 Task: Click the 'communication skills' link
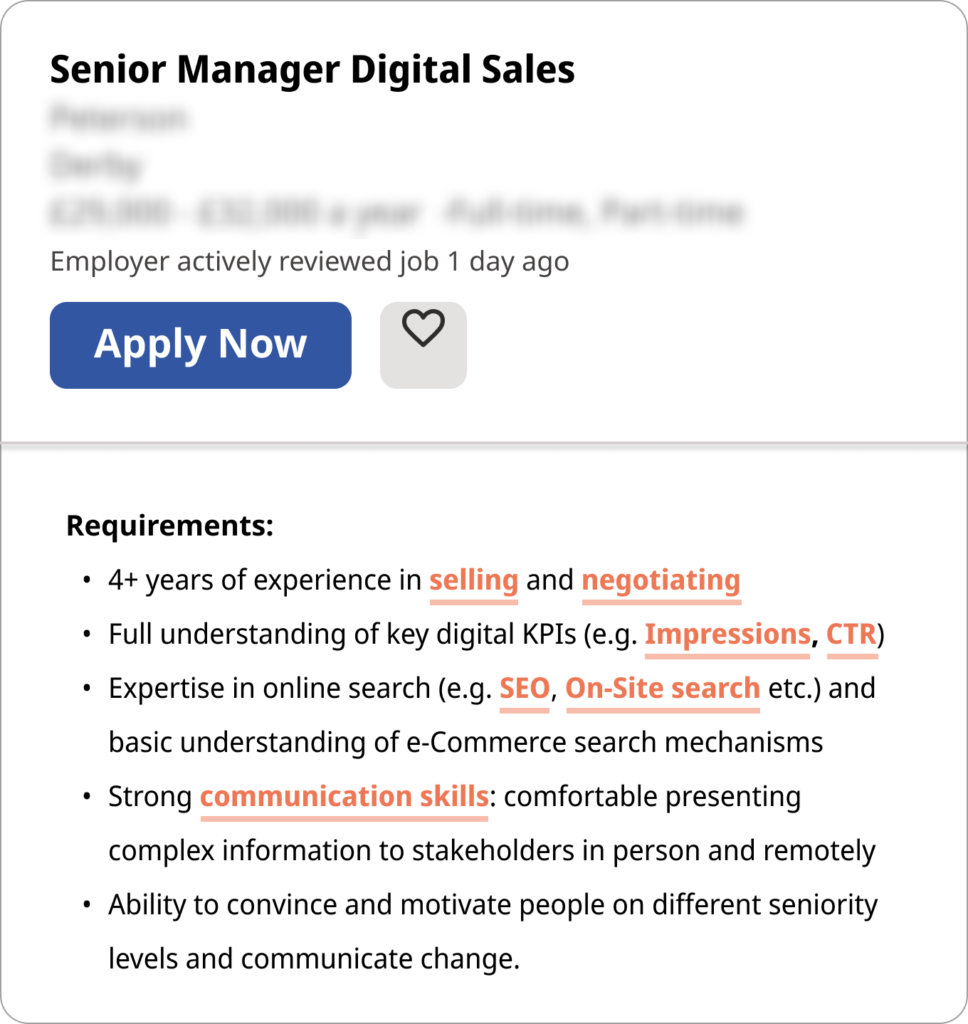pyautogui.click(x=344, y=797)
